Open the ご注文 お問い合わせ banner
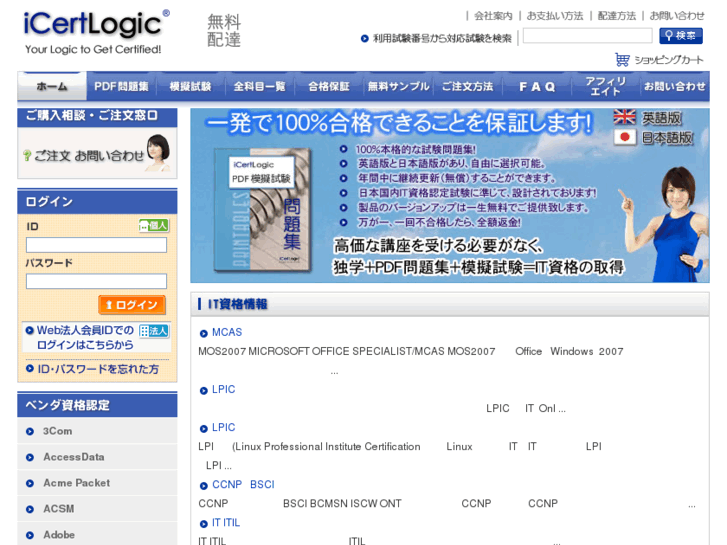Viewport: 727px width, 545px height. pos(97,153)
